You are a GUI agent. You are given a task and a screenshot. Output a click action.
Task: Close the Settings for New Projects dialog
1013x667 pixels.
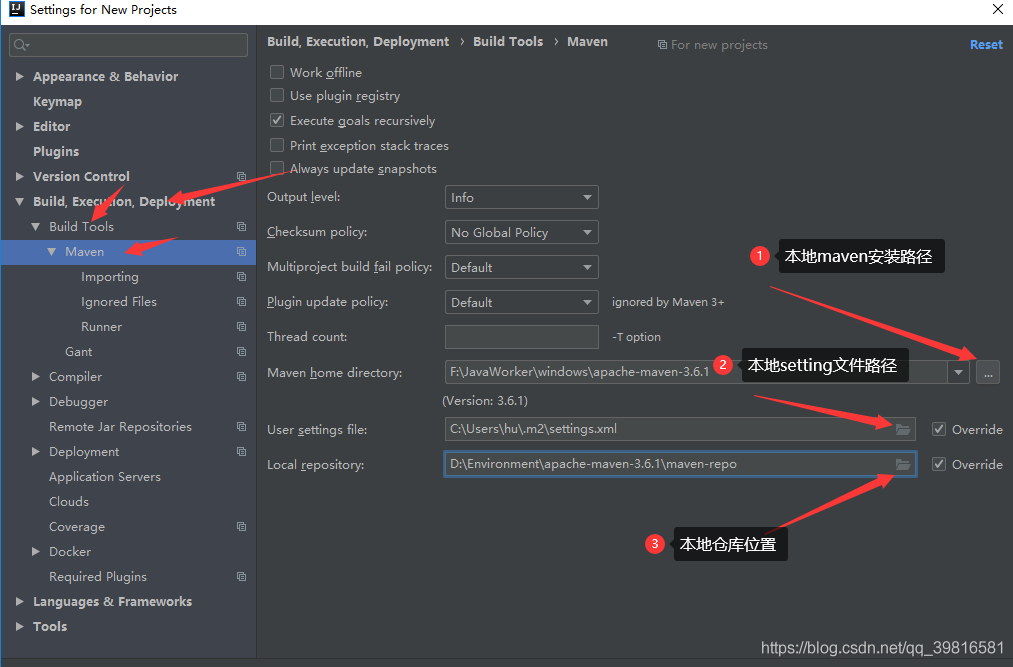click(997, 9)
